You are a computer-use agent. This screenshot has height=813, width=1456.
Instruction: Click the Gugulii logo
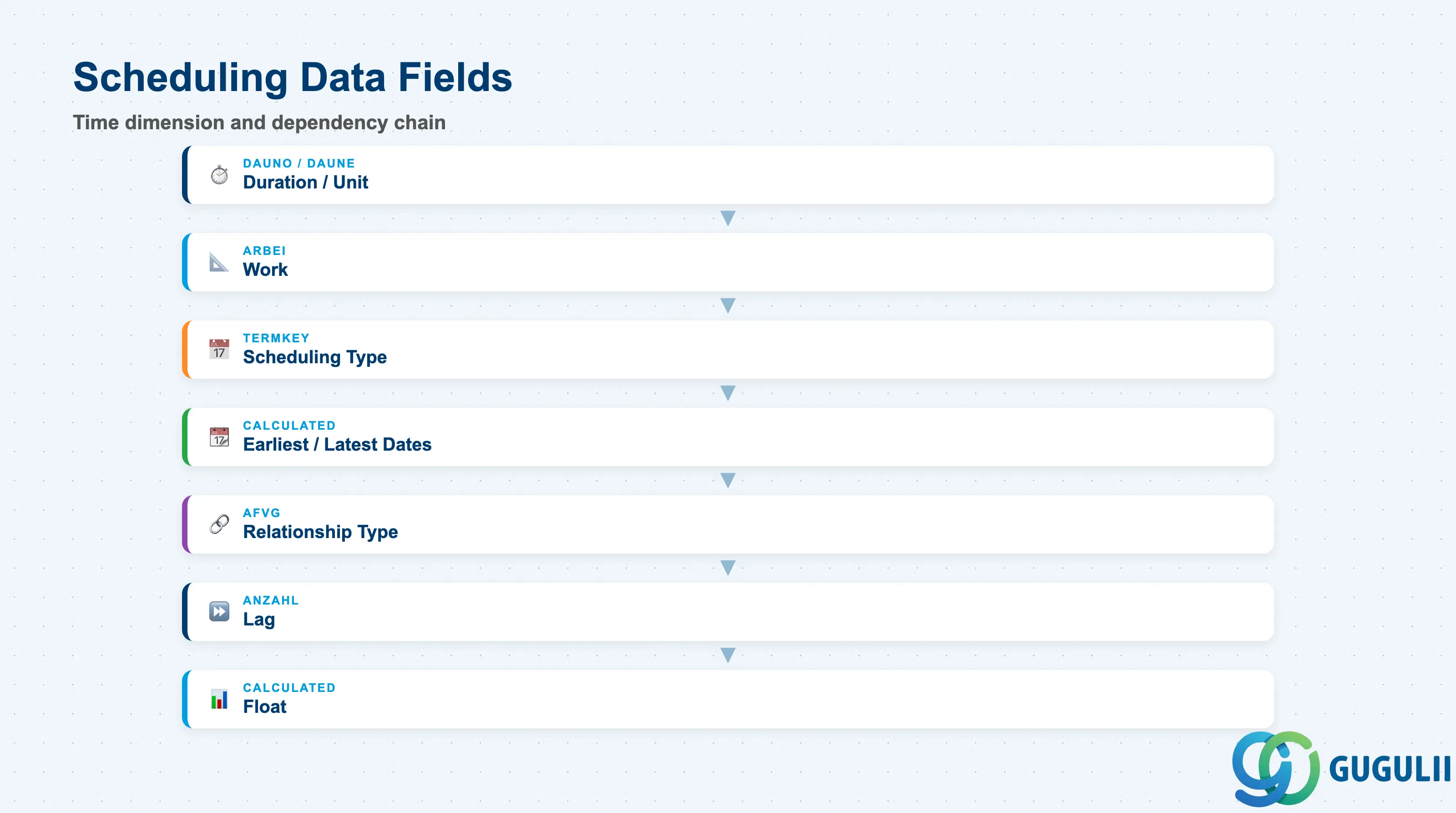[x=1341, y=768]
